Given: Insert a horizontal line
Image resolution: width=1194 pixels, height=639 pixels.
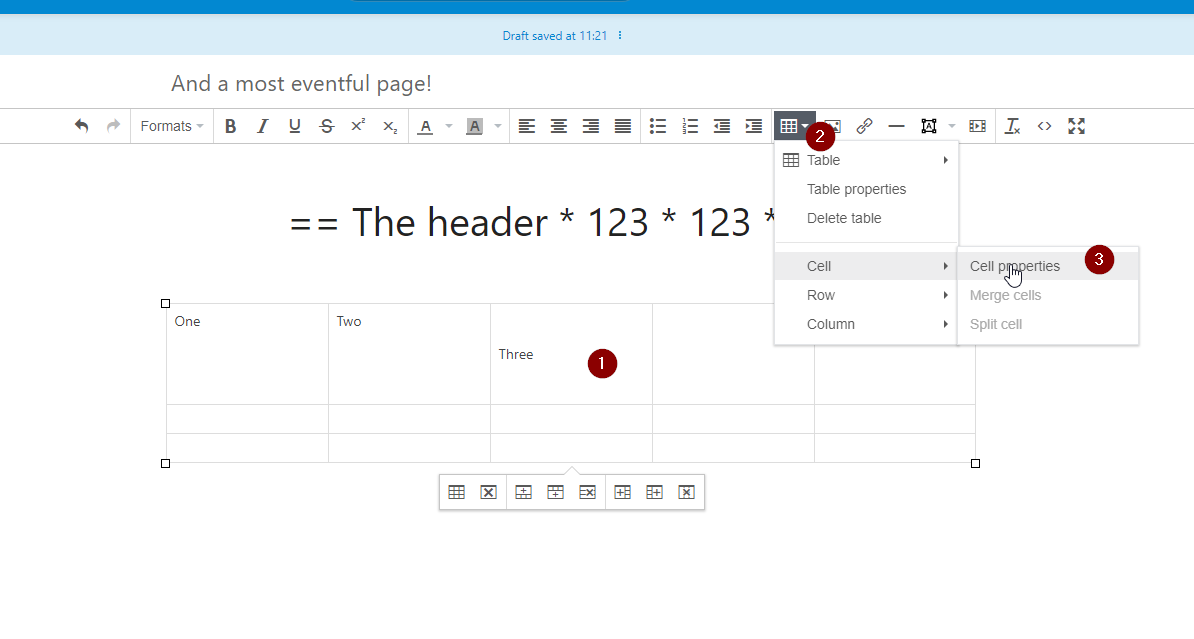Looking at the screenshot, I should pyautogui.click(x=896, y=125).
